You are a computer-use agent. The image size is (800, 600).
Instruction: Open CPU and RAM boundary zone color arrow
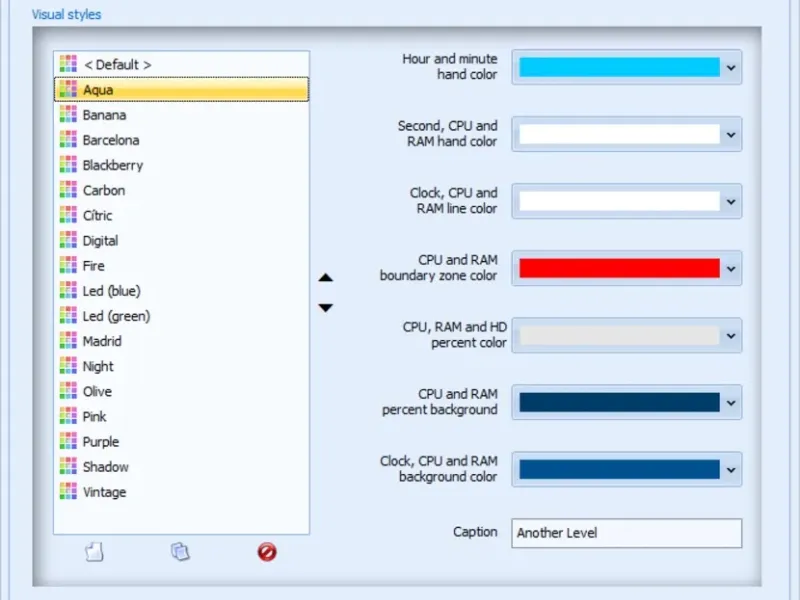click(731, 268)
